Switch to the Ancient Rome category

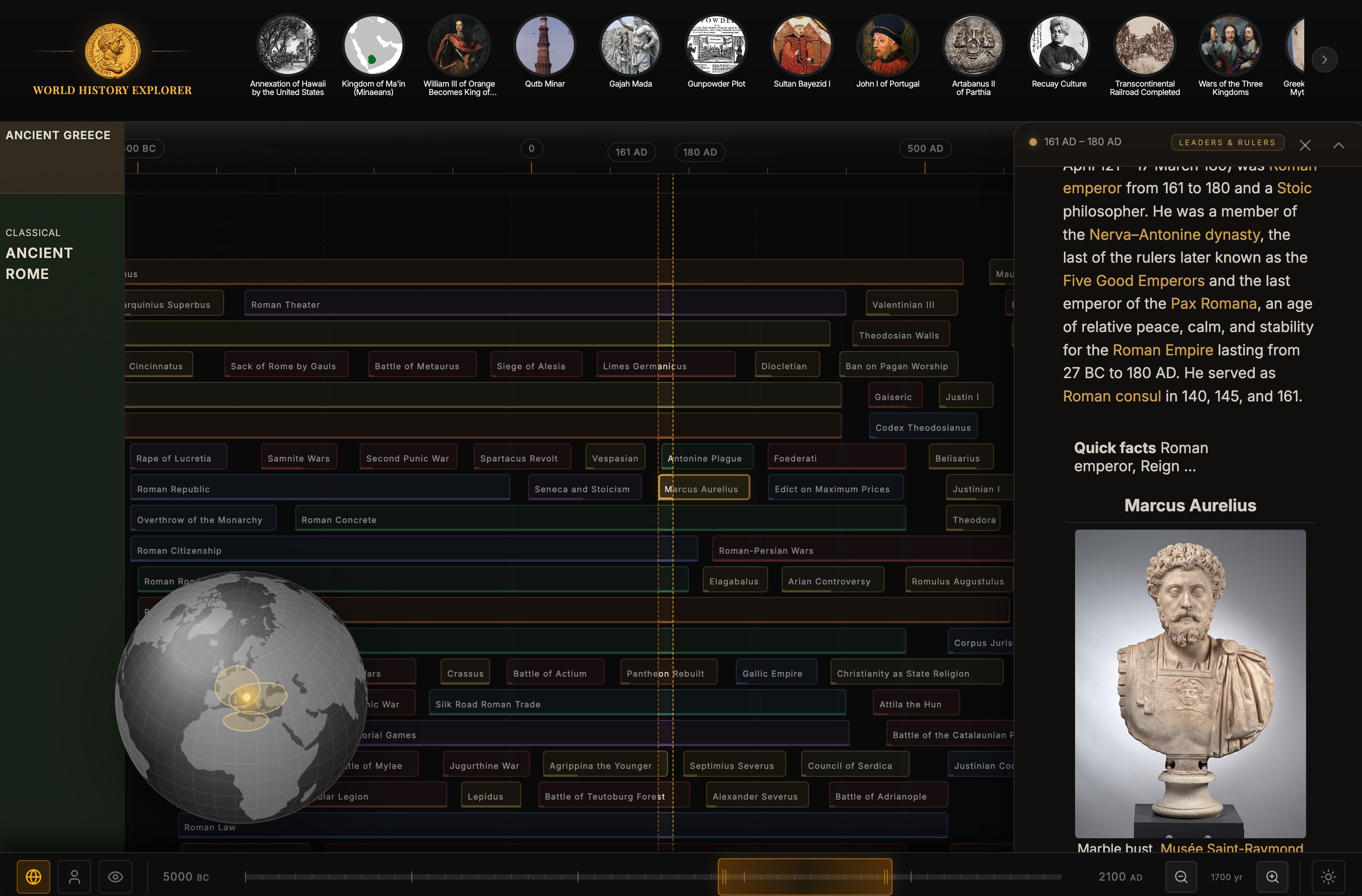[39, 263]
